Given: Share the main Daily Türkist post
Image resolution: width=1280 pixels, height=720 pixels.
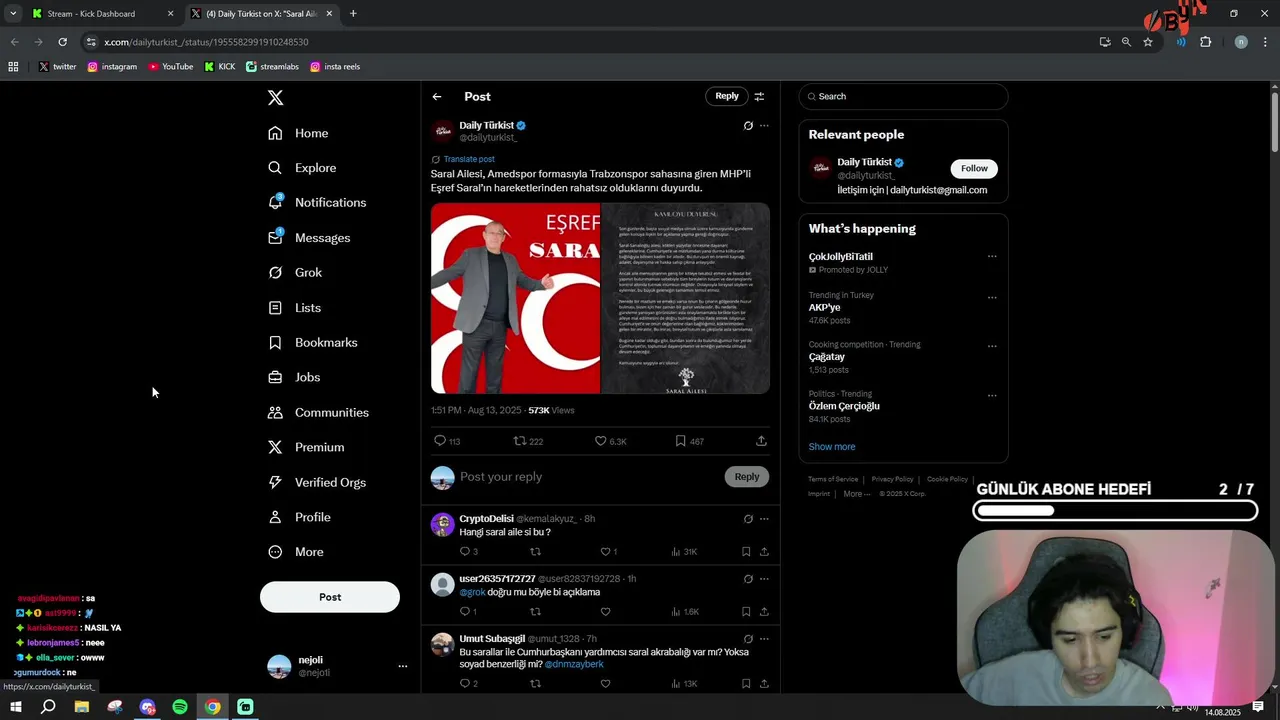Looking at the screenshot, I should coord(761,441).
